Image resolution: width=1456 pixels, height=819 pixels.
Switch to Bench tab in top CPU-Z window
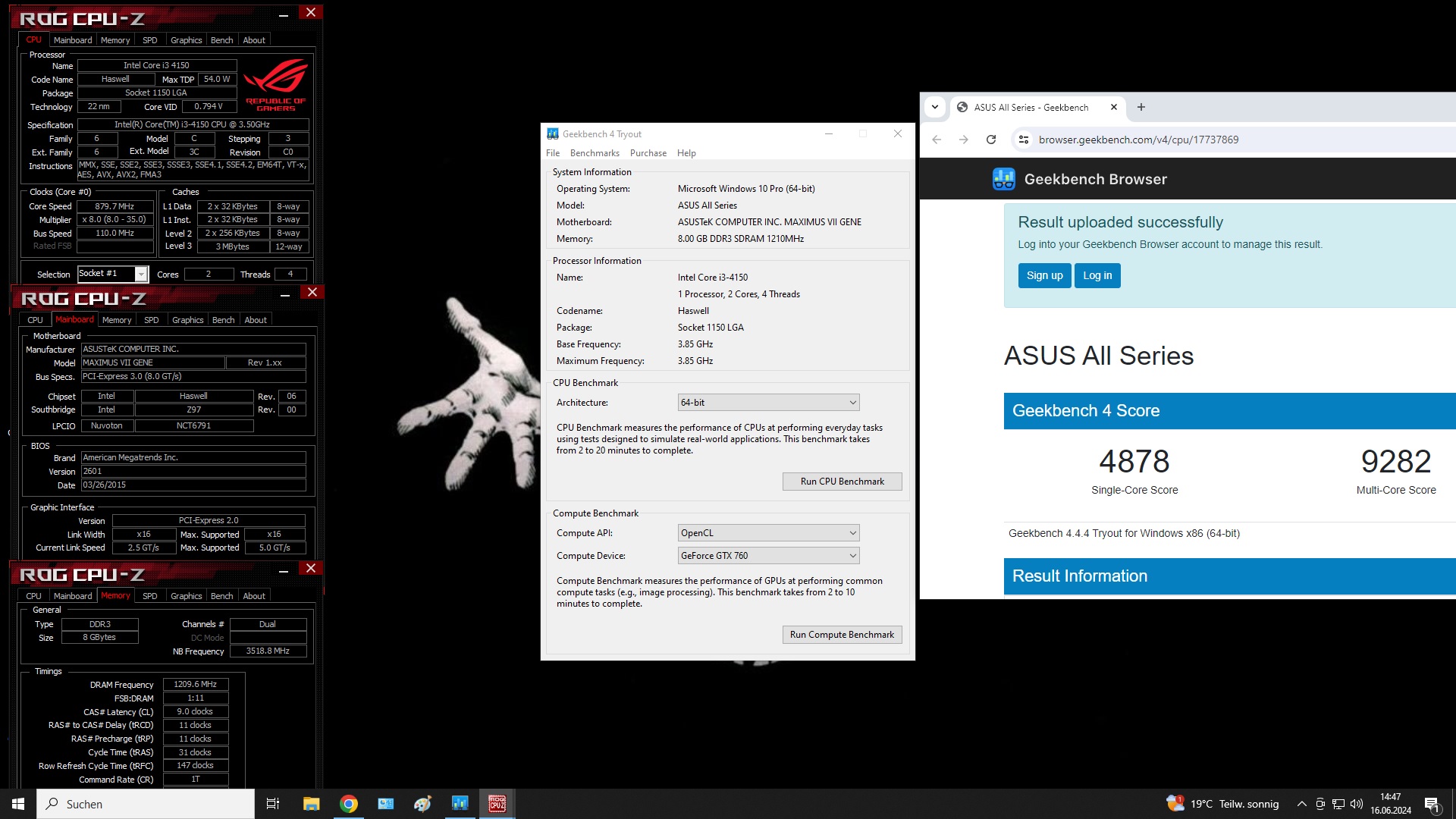(221, 40)
